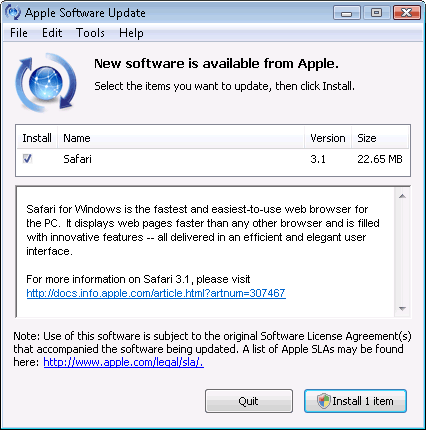Maximize the Apple Software Update window
The width and height of the screenshot is (426, 431).
pyautogui.click(x=377, y=13)
